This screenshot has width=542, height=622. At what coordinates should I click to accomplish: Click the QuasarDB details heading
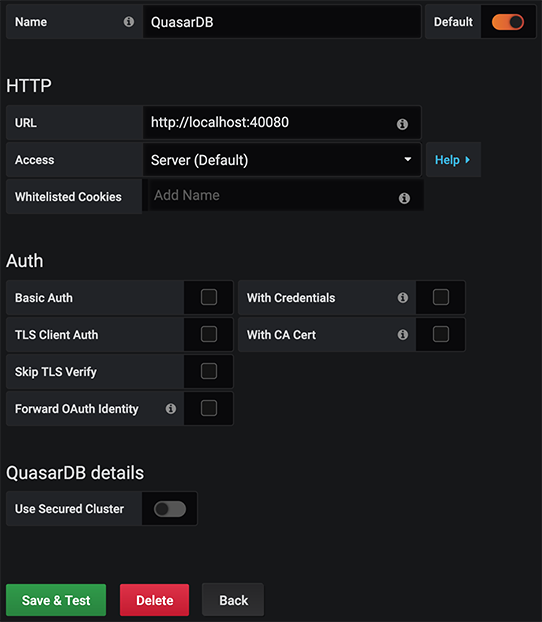click(75, 473)
